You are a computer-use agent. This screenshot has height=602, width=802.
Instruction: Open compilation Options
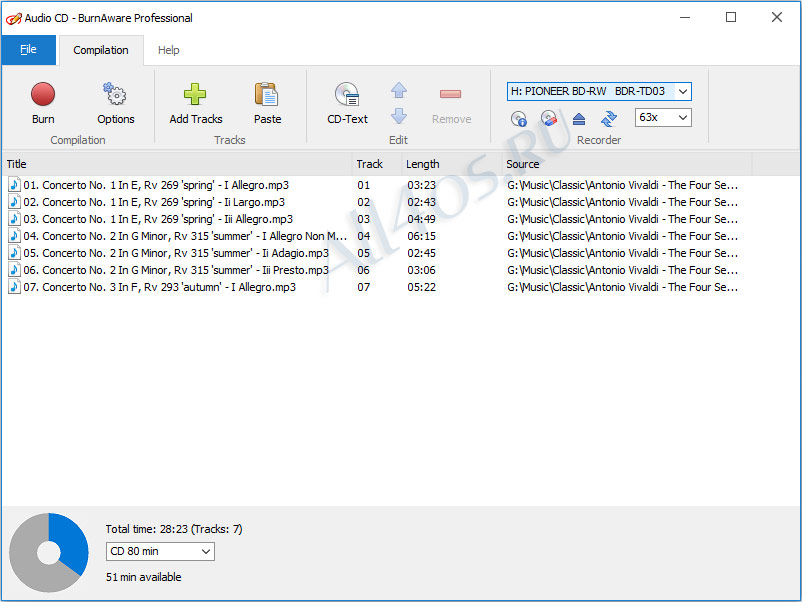[116, 103]
